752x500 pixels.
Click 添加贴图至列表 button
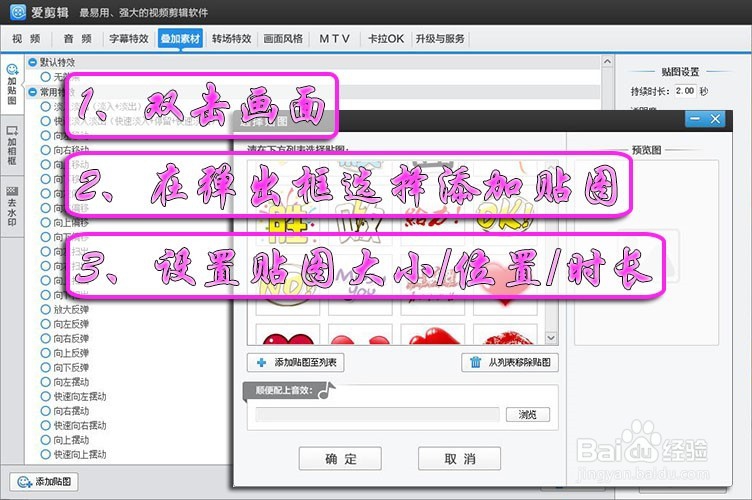[295, 362]
